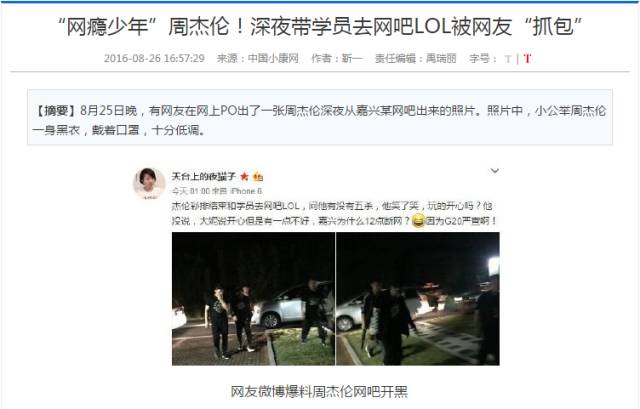Click the Weibo post body text

click(x=334, y=213)
